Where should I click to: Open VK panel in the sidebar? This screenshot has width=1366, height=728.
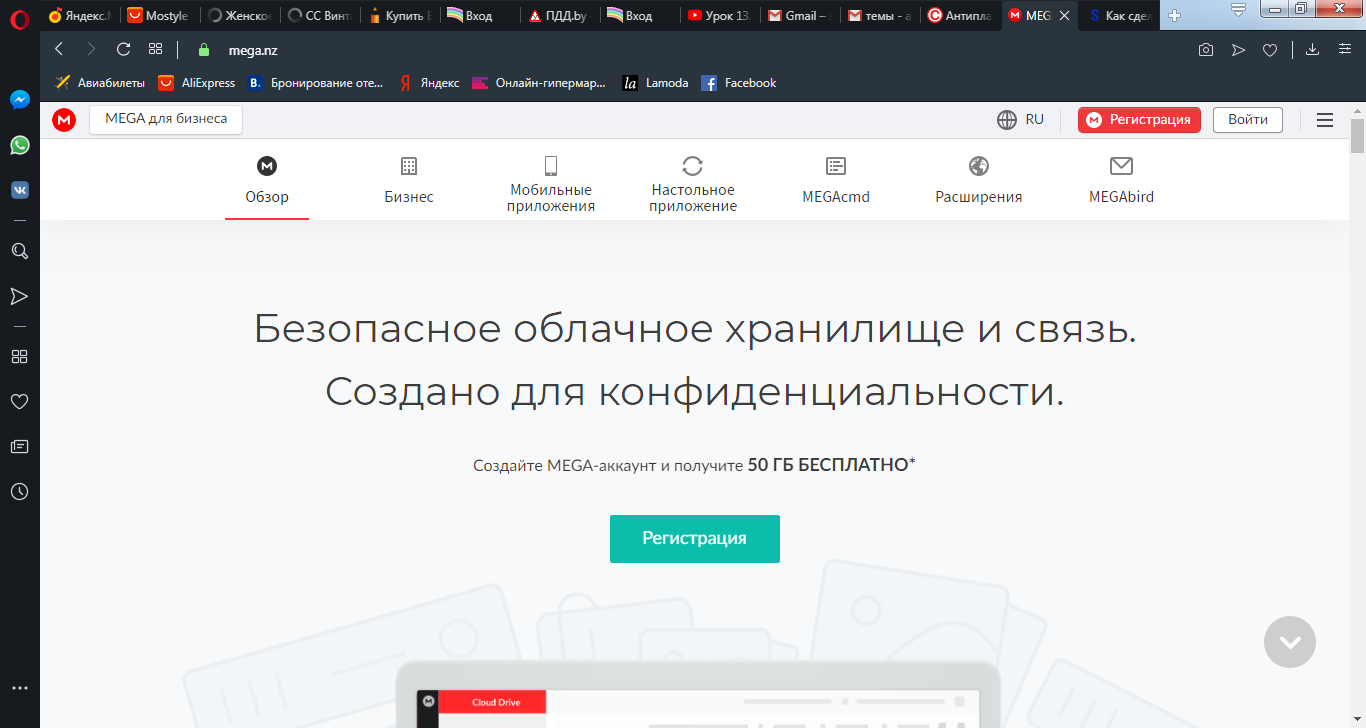(19, 190)
